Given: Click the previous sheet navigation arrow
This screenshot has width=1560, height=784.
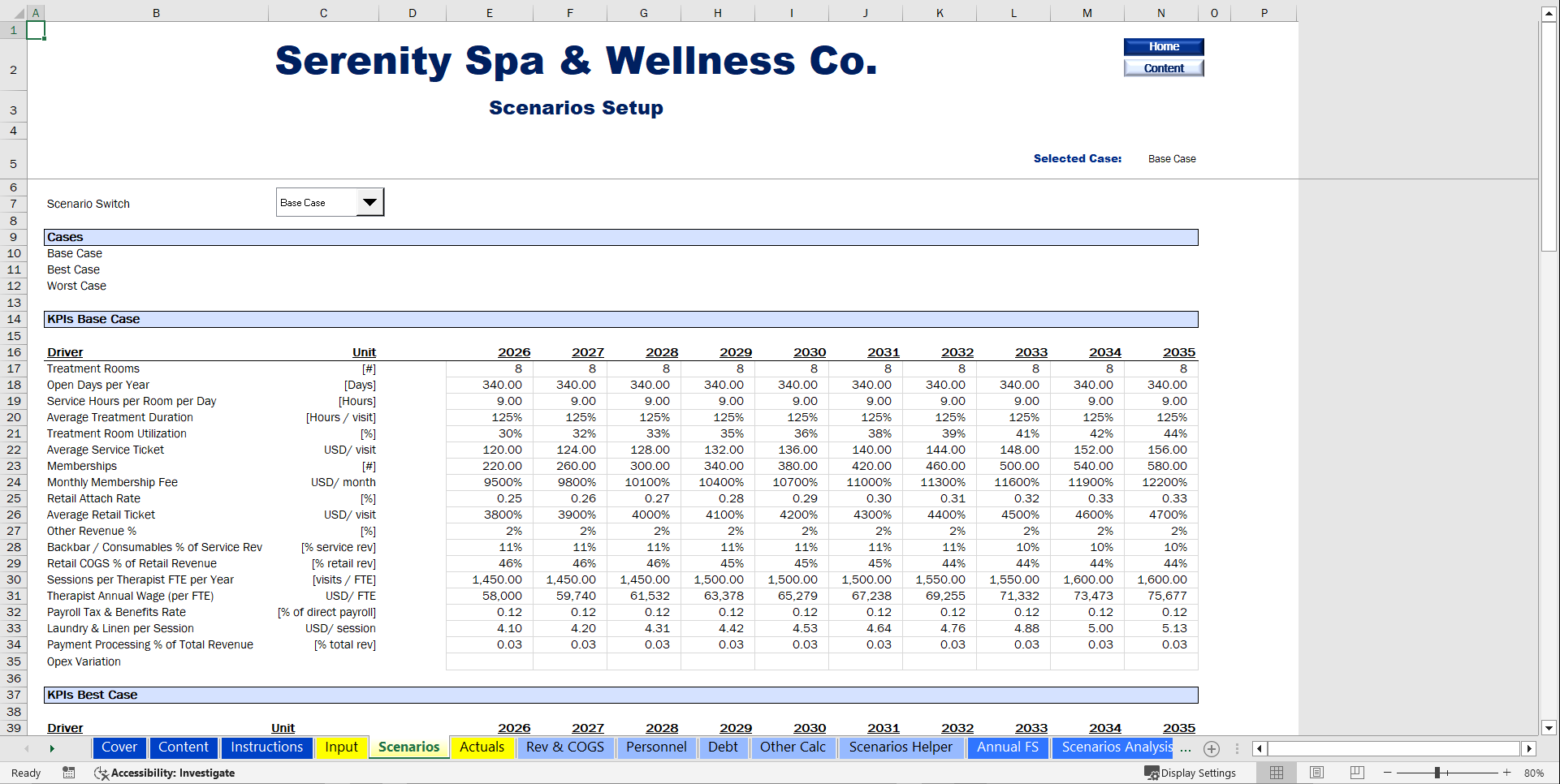Looking at the screenshot, I should (28, 748).
